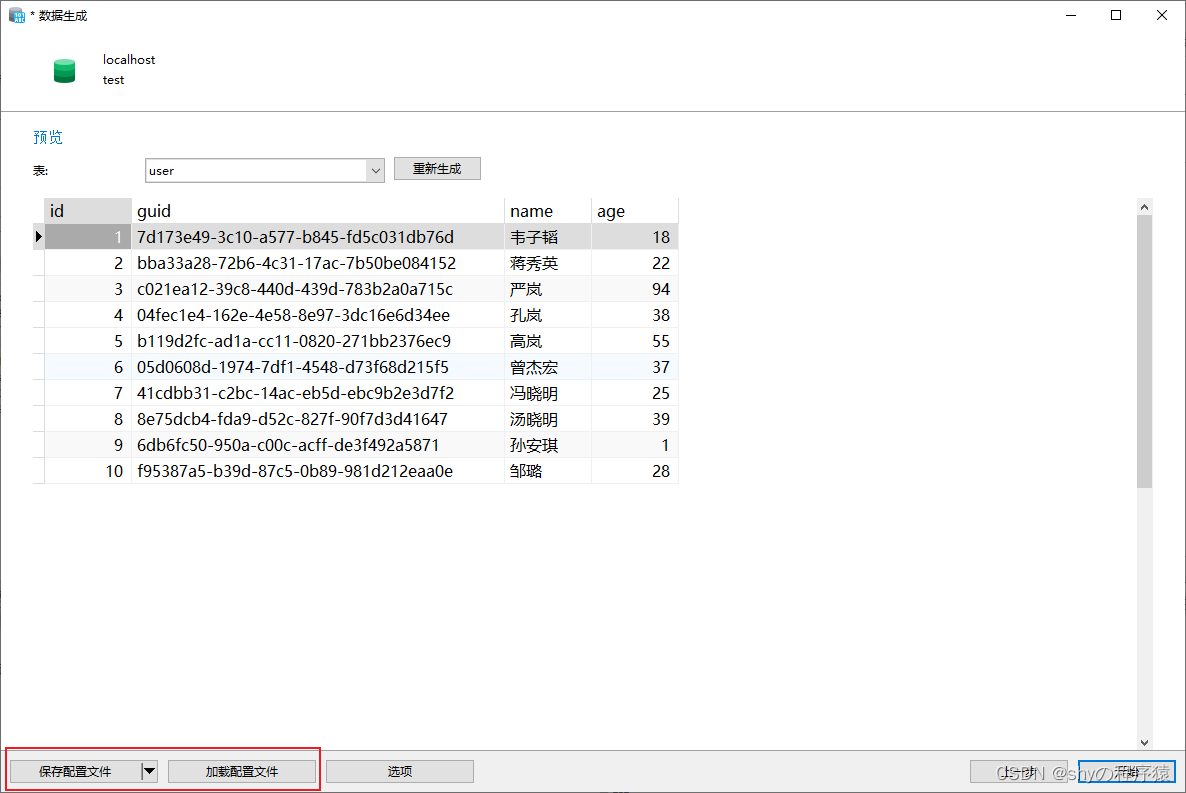Select guid cell b119d2fc-ad1a-cc11-0820-271bb2376ec9
This screenshot has height=793, width=1186.
click(318, 341)
